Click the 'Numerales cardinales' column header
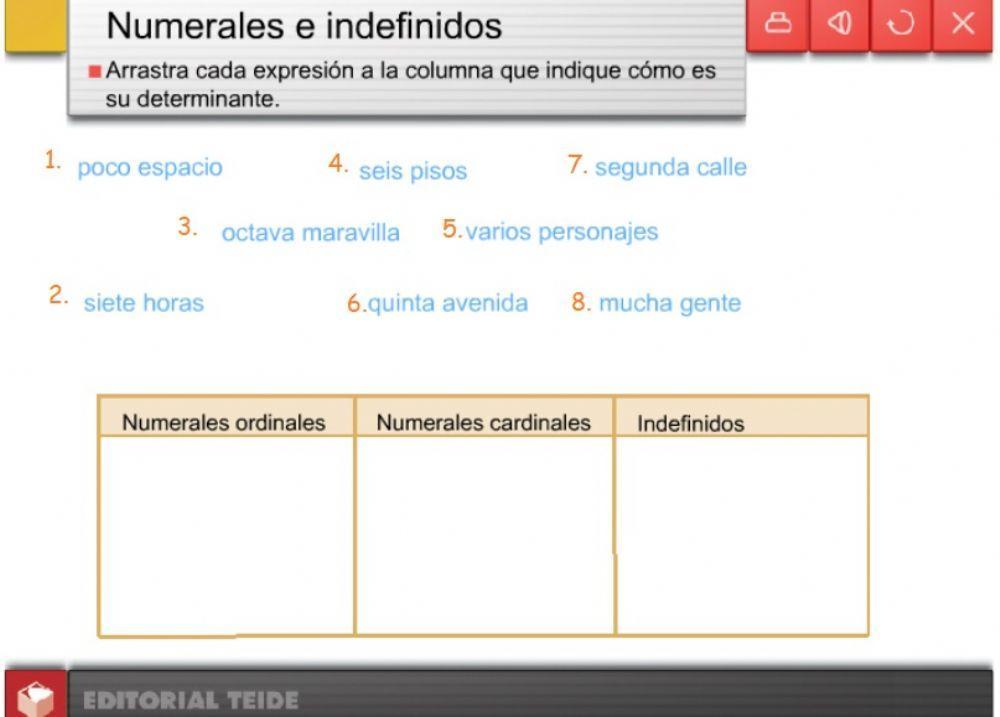Image resolution: width=1000 pixels, height=717 pixels. pos(483,422)
